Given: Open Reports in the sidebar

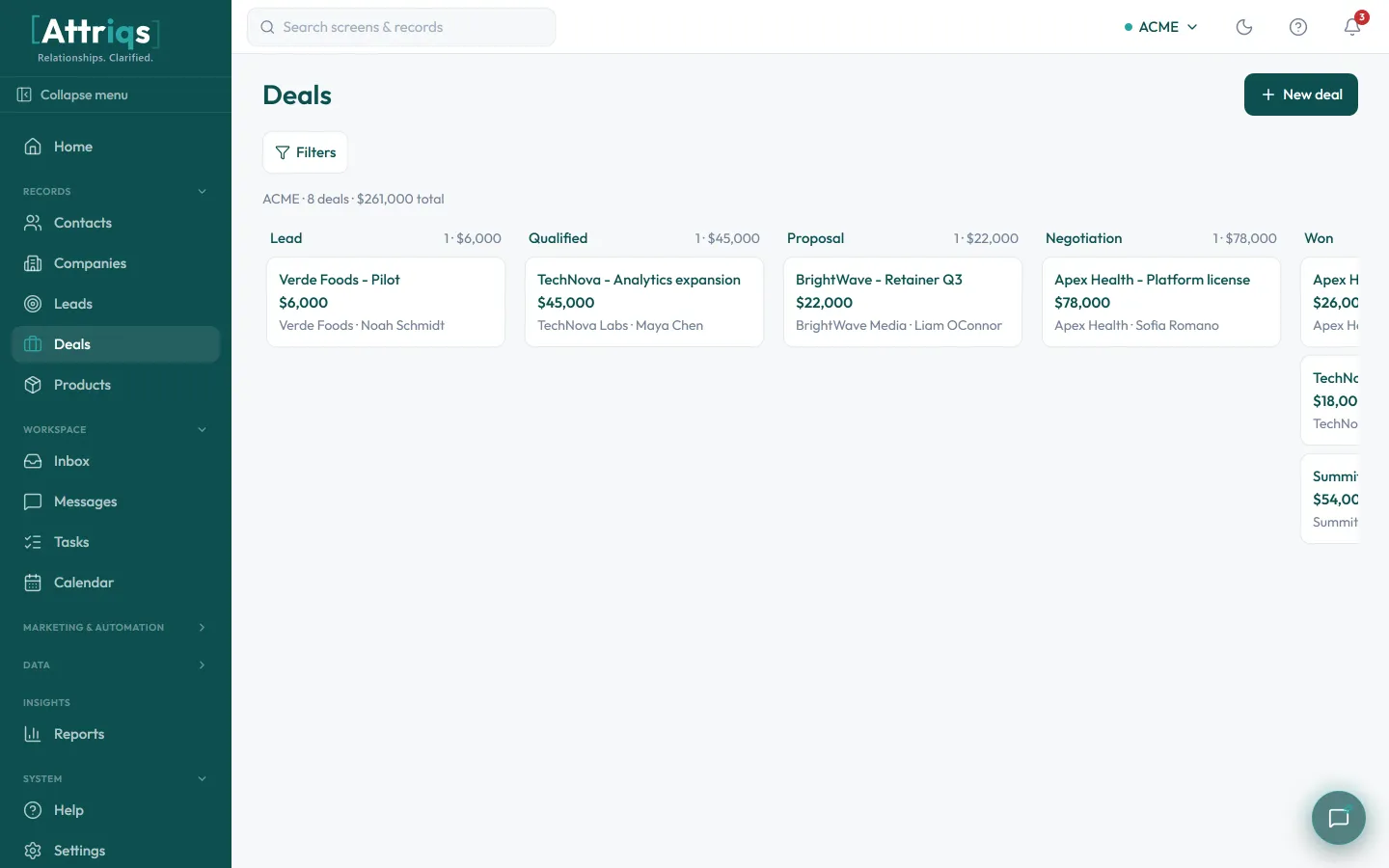Looking at the screenshot, I should [x=116, y=734].
